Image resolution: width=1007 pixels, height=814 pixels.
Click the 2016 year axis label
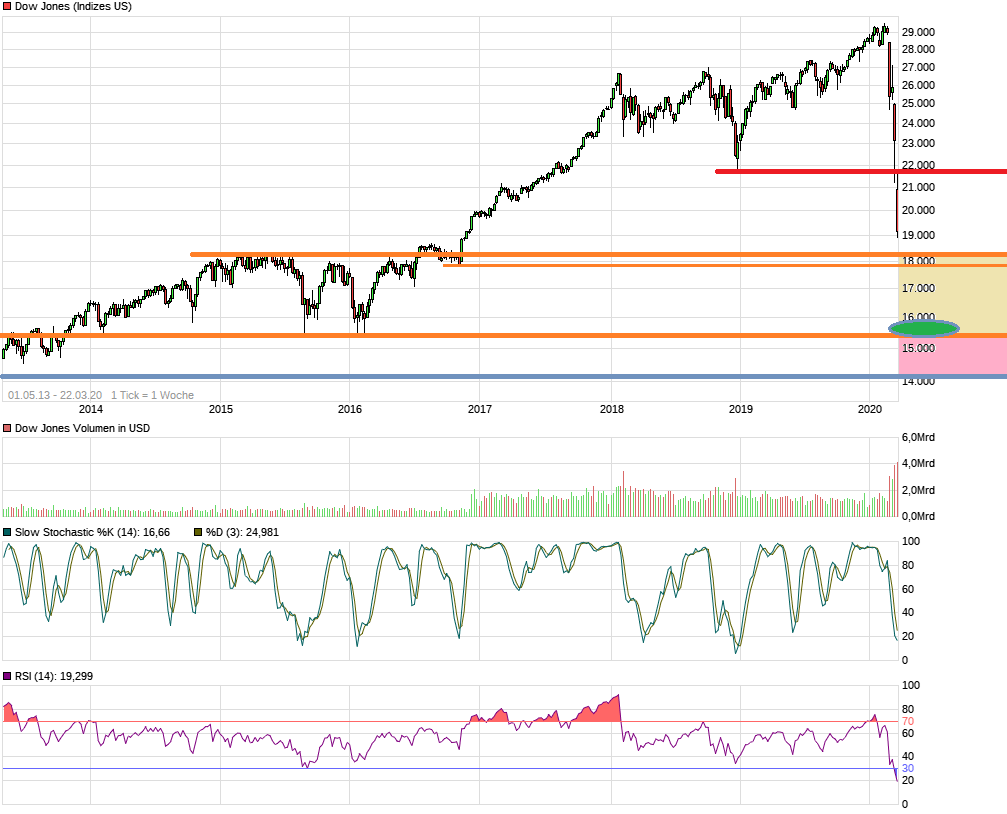(x=350, y=409)
